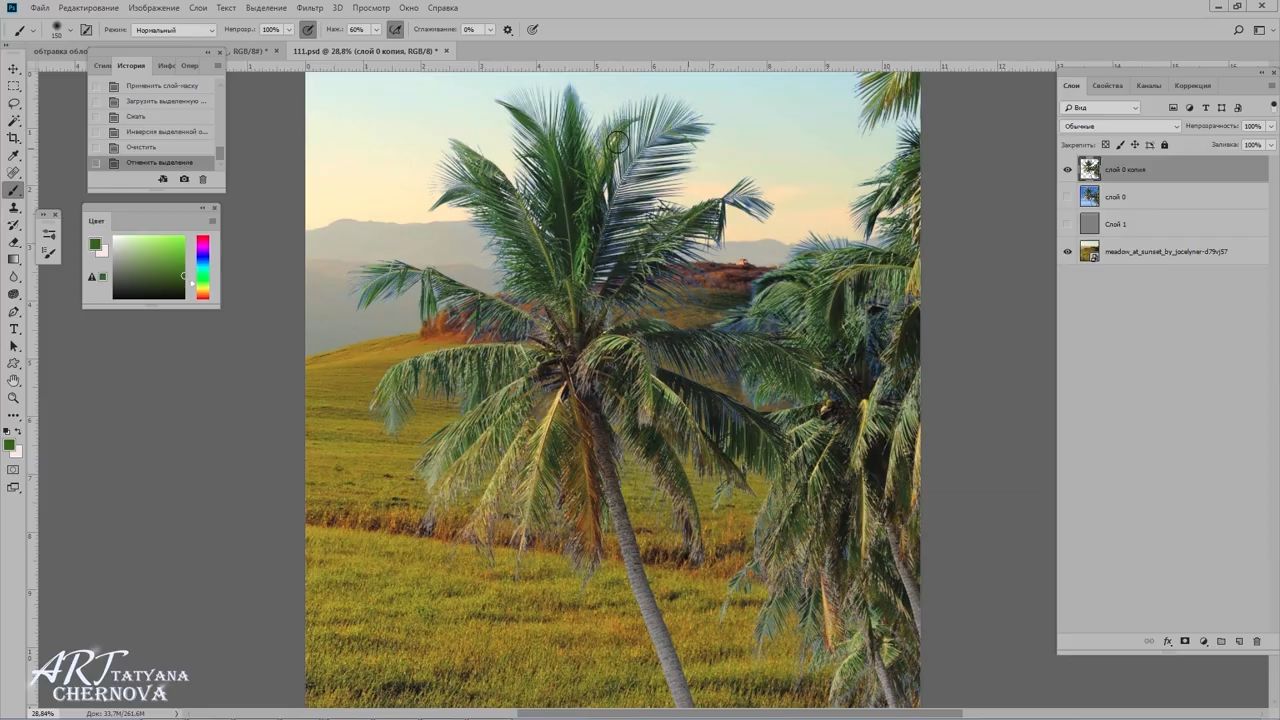The image size is (1280, 720).
Task: Open smoothing options gear
Action: [x=507, y=30]
